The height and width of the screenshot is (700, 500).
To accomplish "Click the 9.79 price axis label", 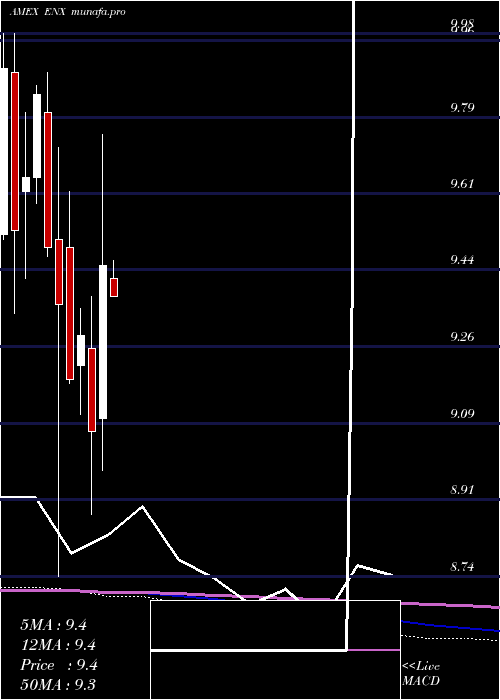I will click(462, 108).
